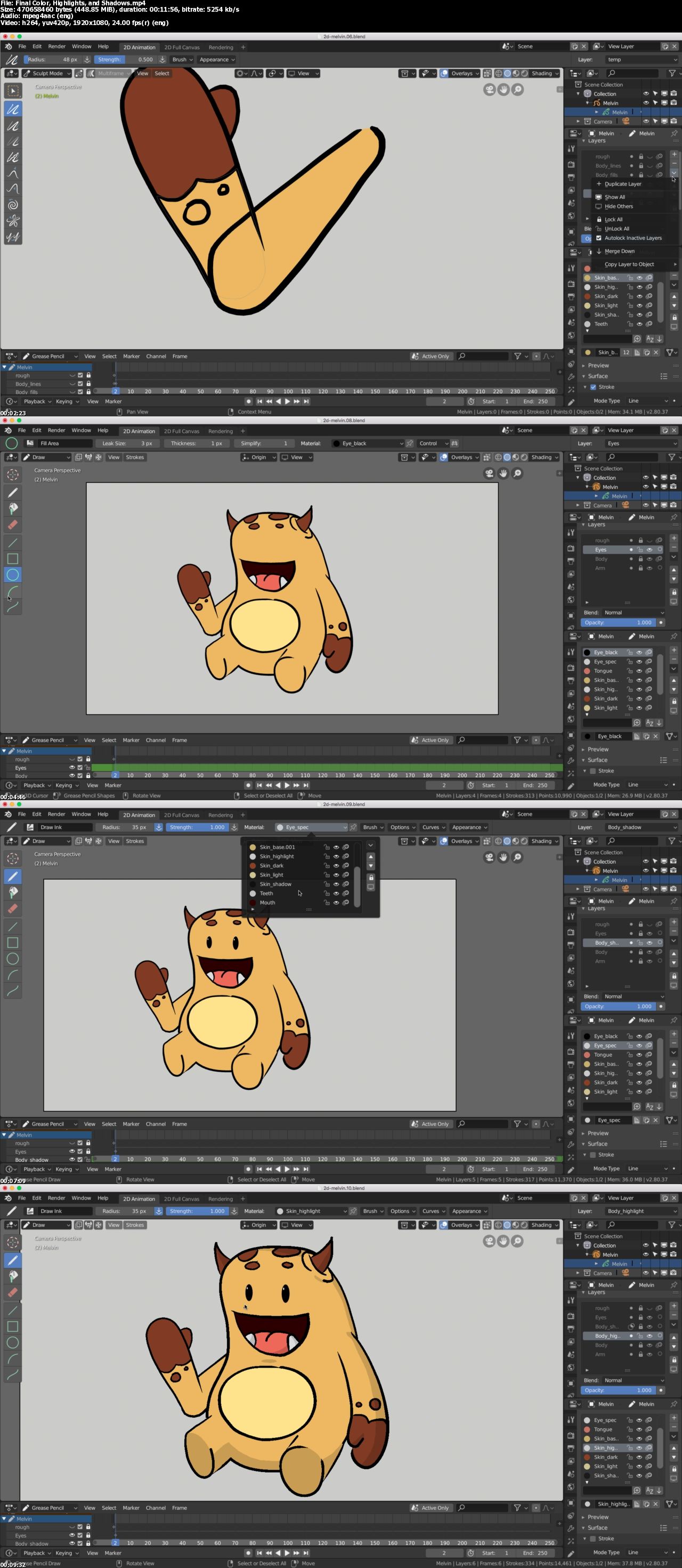Click auto-keying record dot in 00:02:23 frame timeline
Viewport: 682px width, 1568px height.
pos(248,401)
